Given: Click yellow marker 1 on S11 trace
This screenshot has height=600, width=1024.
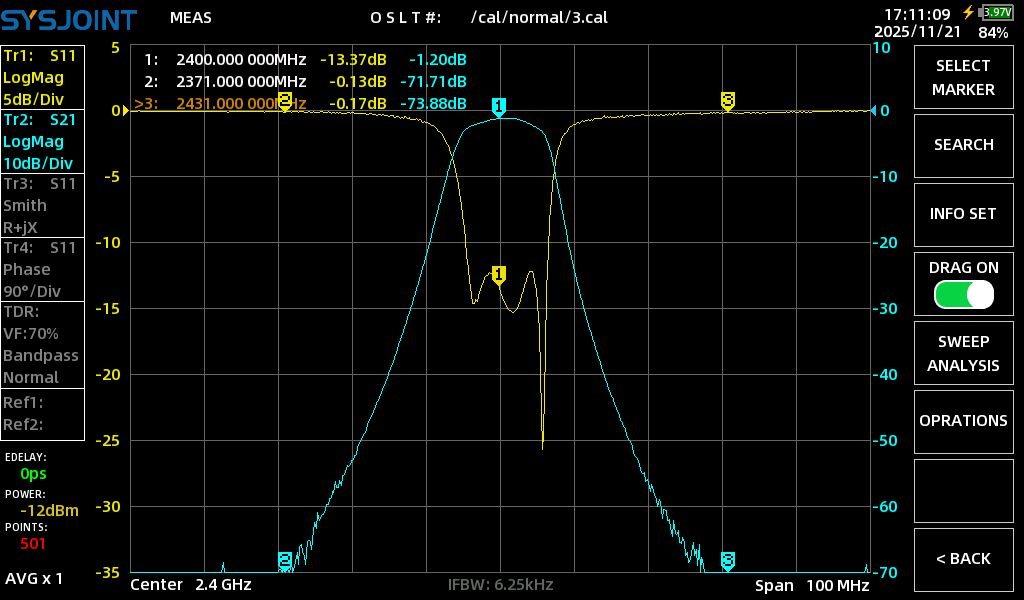Looking at the screenshot, I should [x=498, y=274].
